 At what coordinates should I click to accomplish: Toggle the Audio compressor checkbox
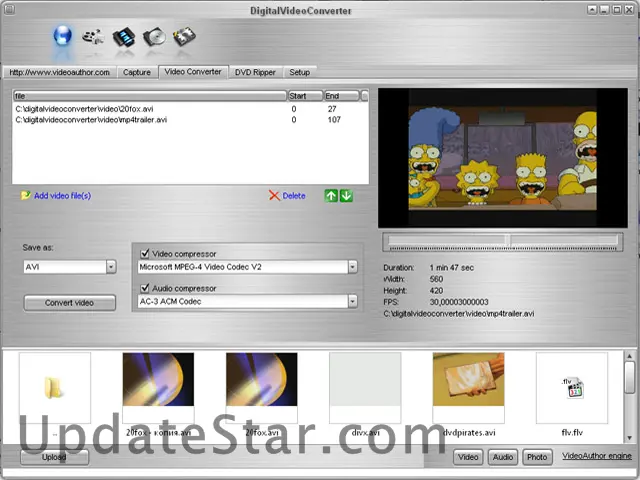(x=144, y=288)
